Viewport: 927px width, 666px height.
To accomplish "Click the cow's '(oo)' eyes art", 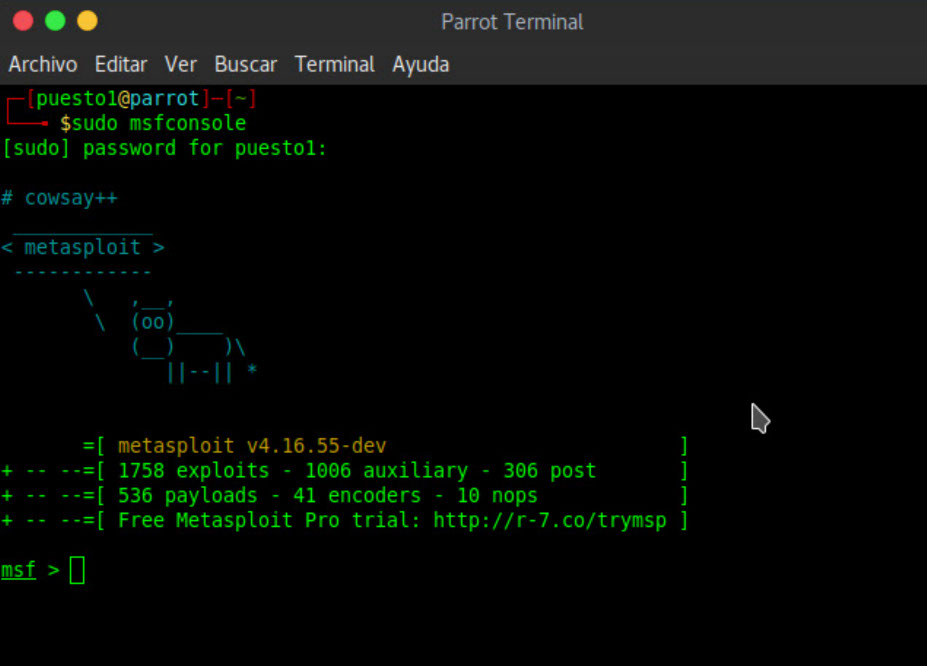I will click(153, 322).
